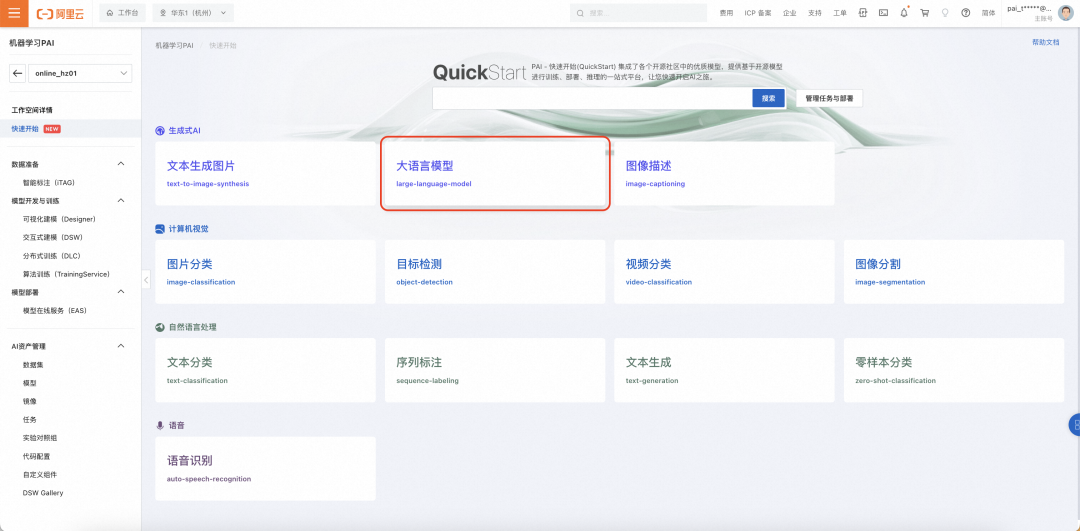Open the 企业 menu item
Viewport: 1080px width, 531px height.
click(789, 13)
